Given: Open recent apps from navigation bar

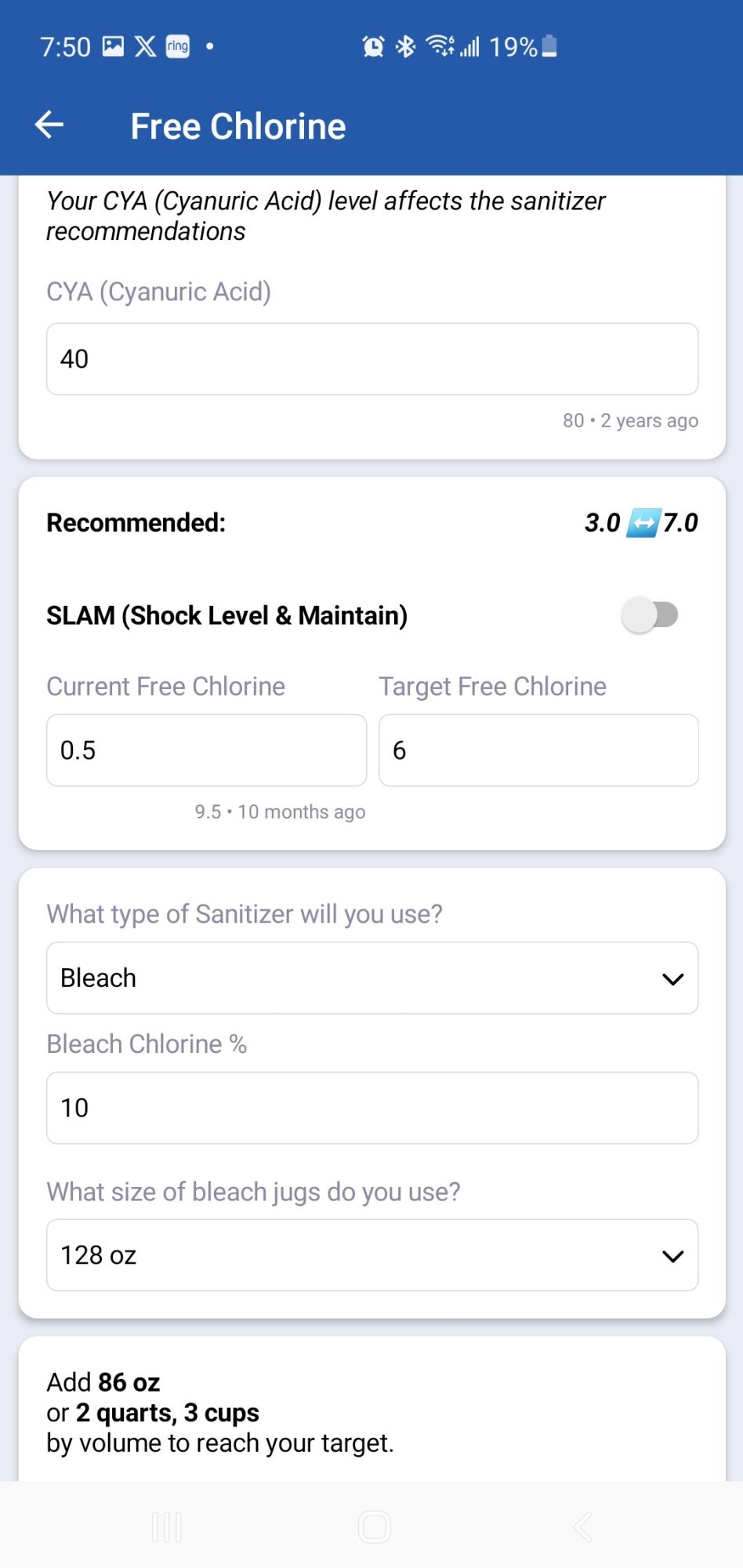Looking at the screenshot, I should click(x=167, y=1527).
